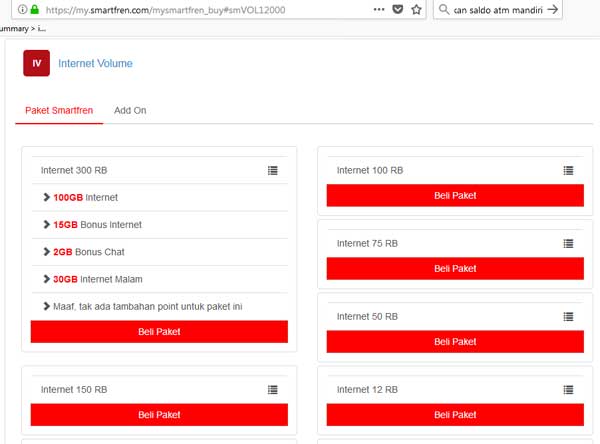The width and height of the screenshot is (600, 444).
Task: Click the site information icon in the address bar
Action: click(x=23, y=9)
